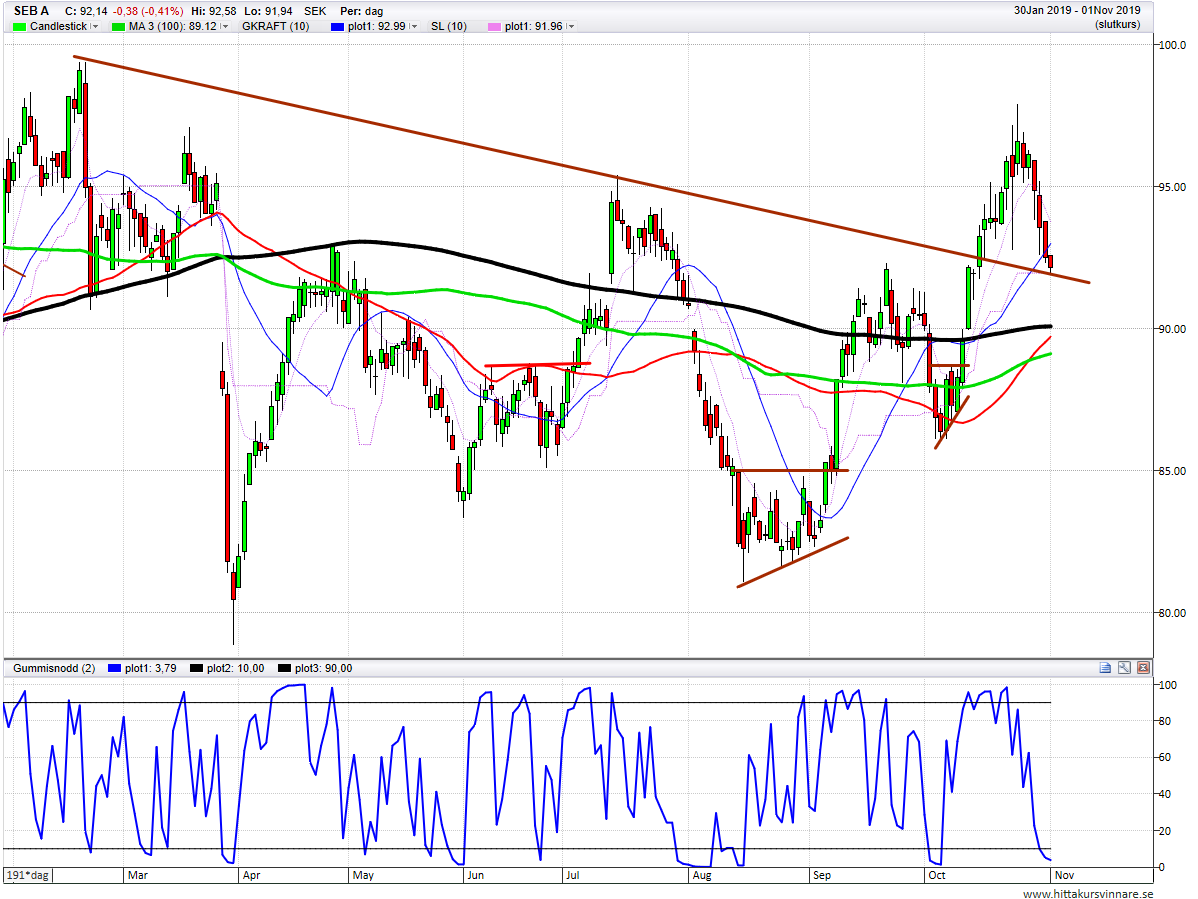Click the May month marker
1198x899 pixels.
pos(363,875)
